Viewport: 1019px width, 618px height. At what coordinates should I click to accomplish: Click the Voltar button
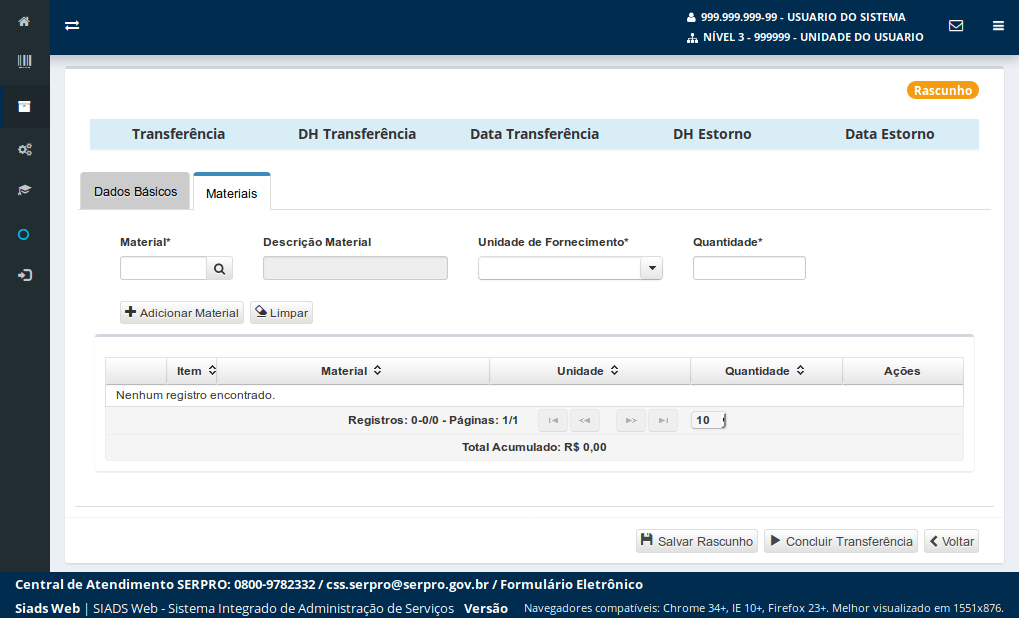pyautogui.click(x=951, y=541)
